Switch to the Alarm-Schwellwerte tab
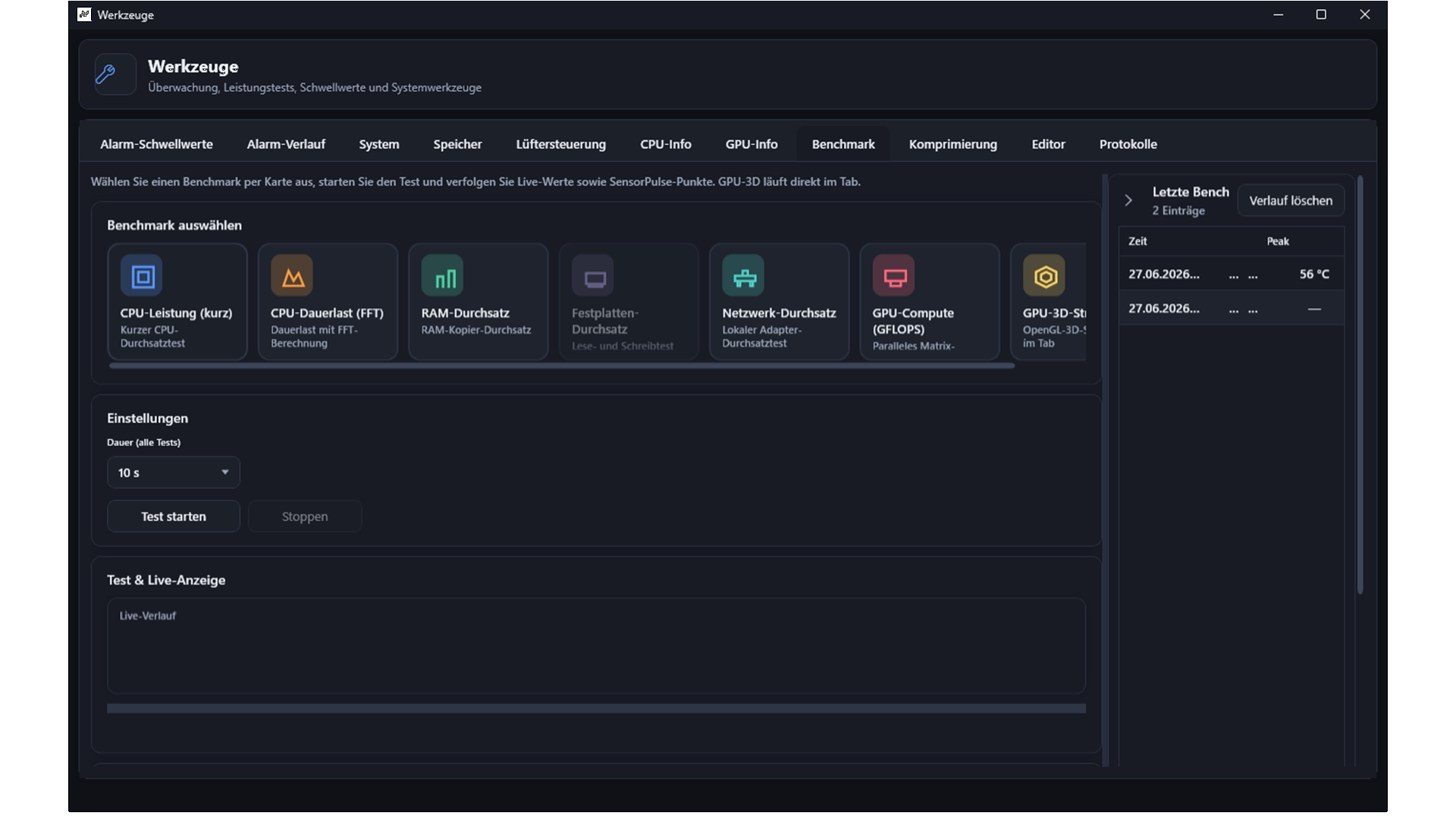Image resolution: width=1456 pixels, height=819 pixels. pos(156,144)
